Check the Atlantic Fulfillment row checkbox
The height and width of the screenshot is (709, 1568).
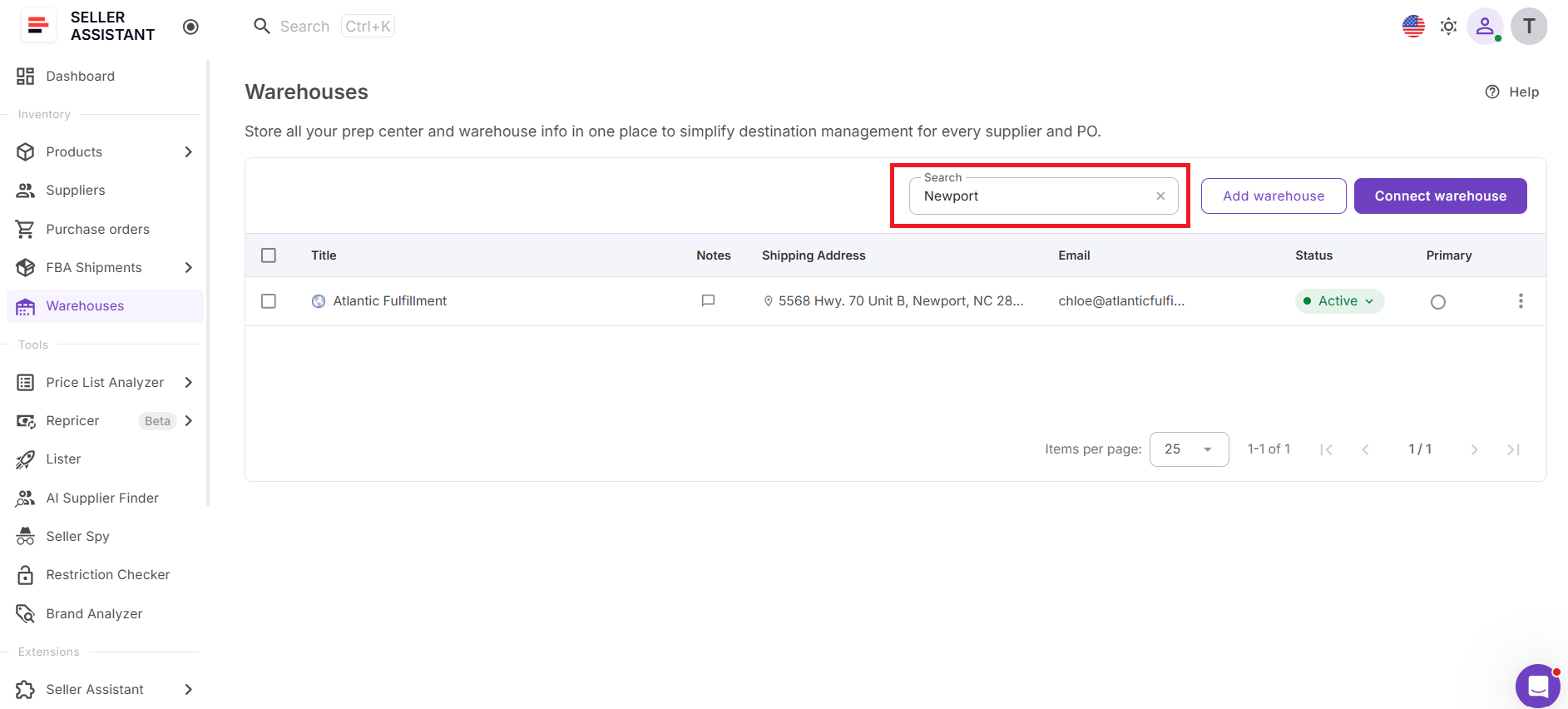269,301
